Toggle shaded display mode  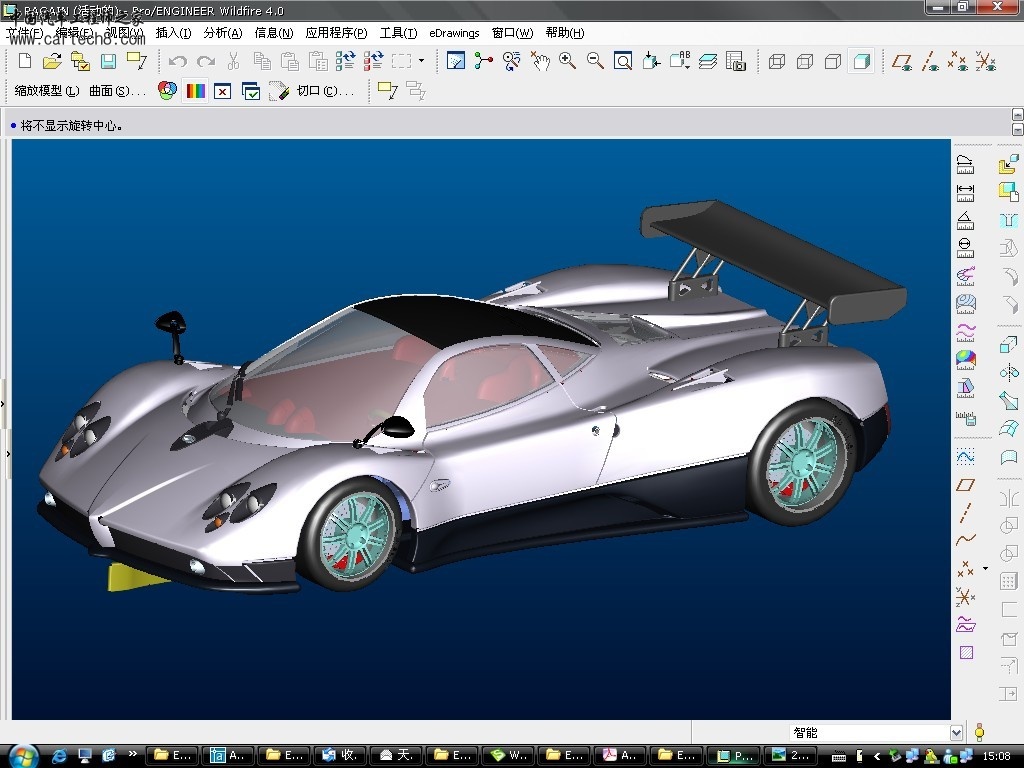click(861, 61)
